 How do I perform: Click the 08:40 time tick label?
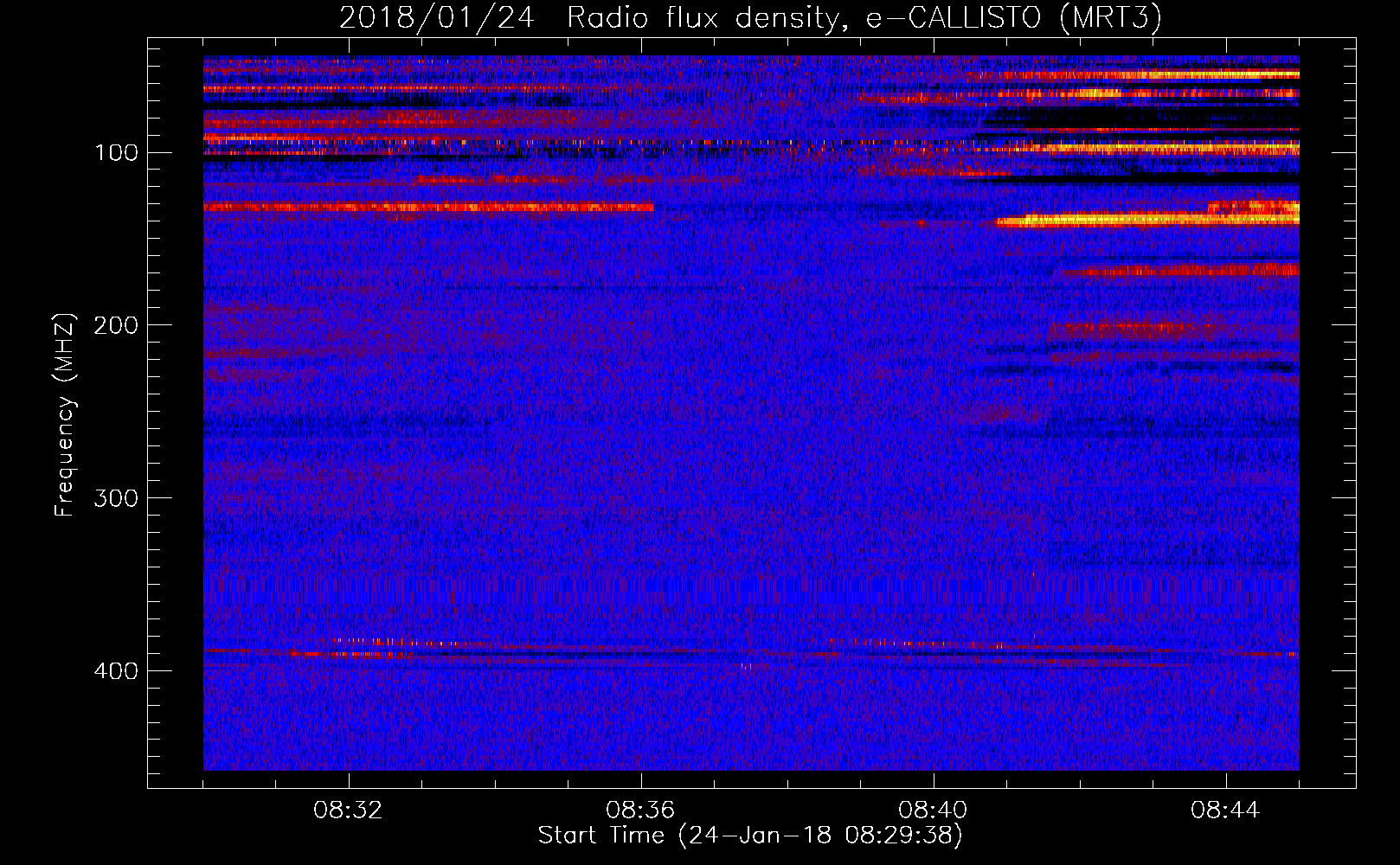click(933, 811)
